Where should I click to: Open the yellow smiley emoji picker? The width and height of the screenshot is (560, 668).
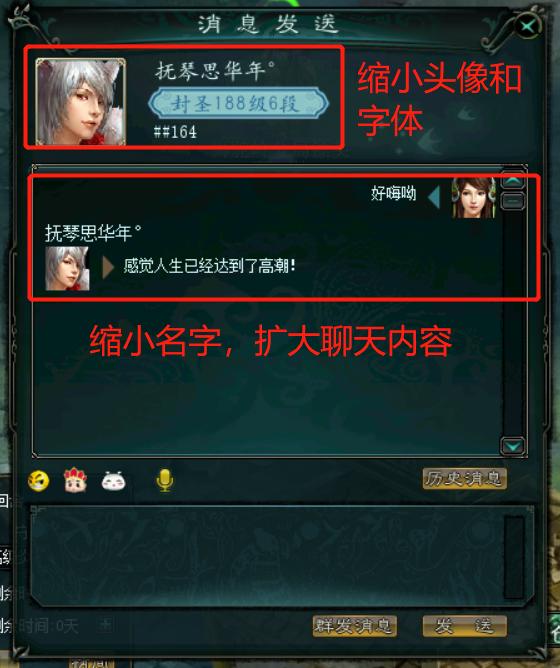click(38, 481)
